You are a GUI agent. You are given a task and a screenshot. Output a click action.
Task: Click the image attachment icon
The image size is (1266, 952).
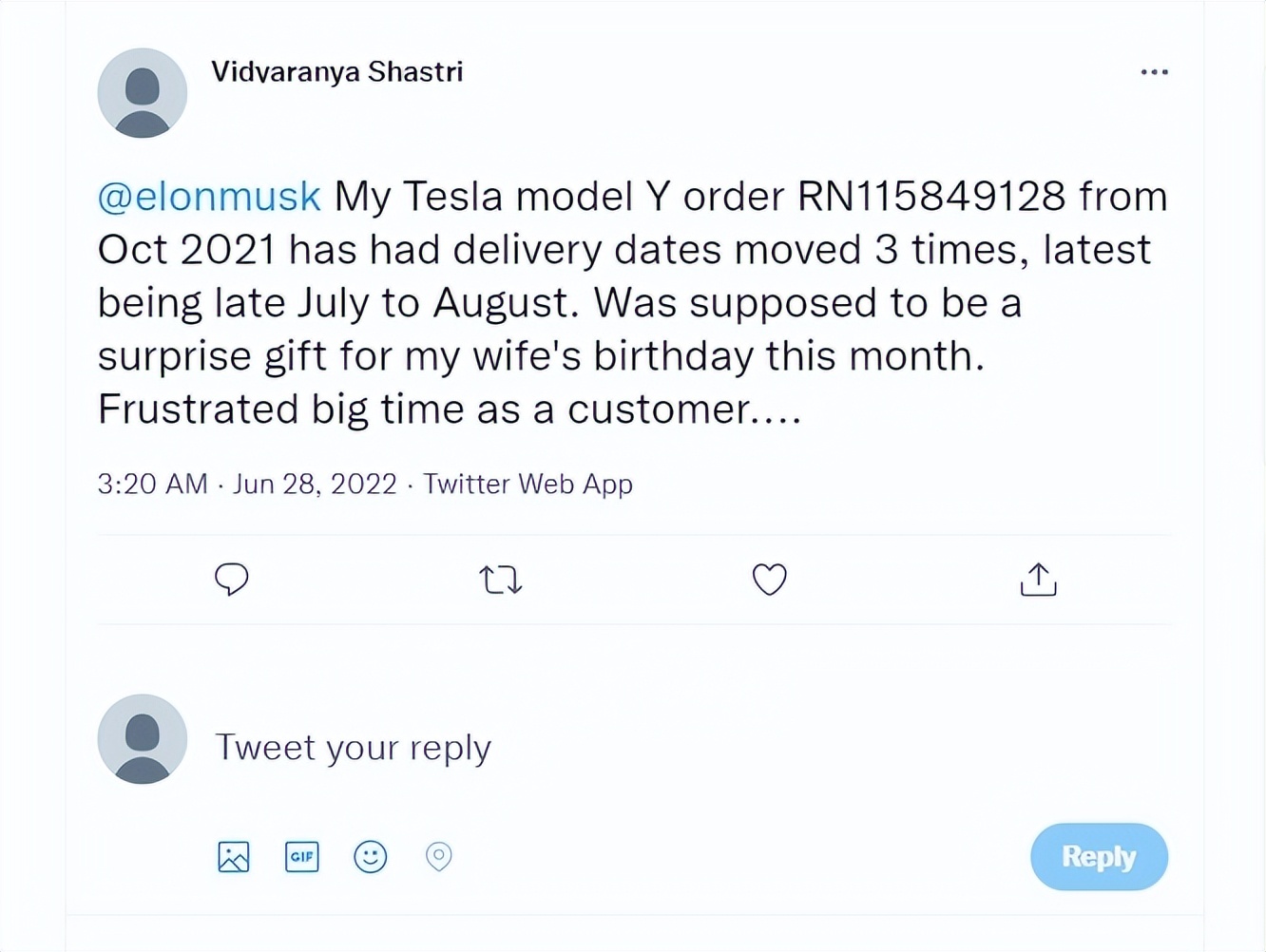point(233,856)
